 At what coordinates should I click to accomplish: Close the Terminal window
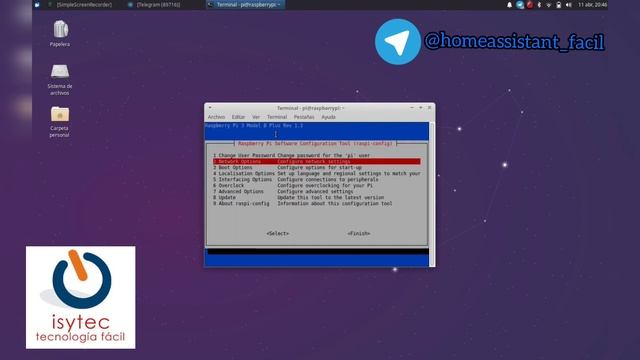(429, 108)
